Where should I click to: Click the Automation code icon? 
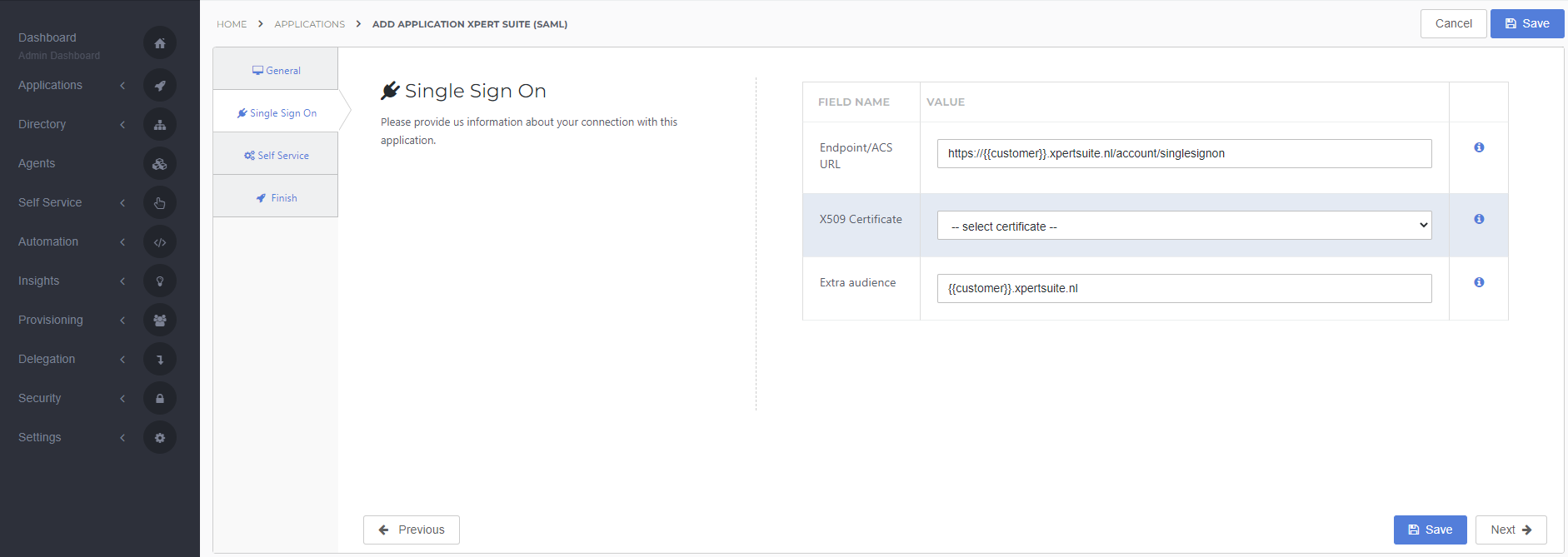pos(160,242)
